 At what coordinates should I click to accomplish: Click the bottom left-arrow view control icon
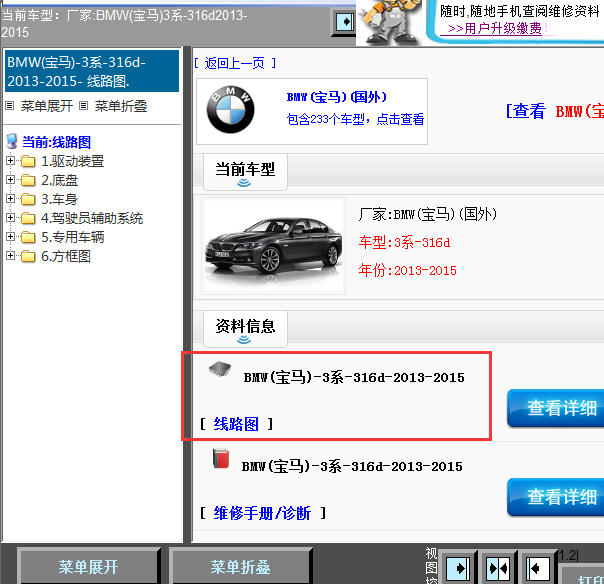pos(538,568)
